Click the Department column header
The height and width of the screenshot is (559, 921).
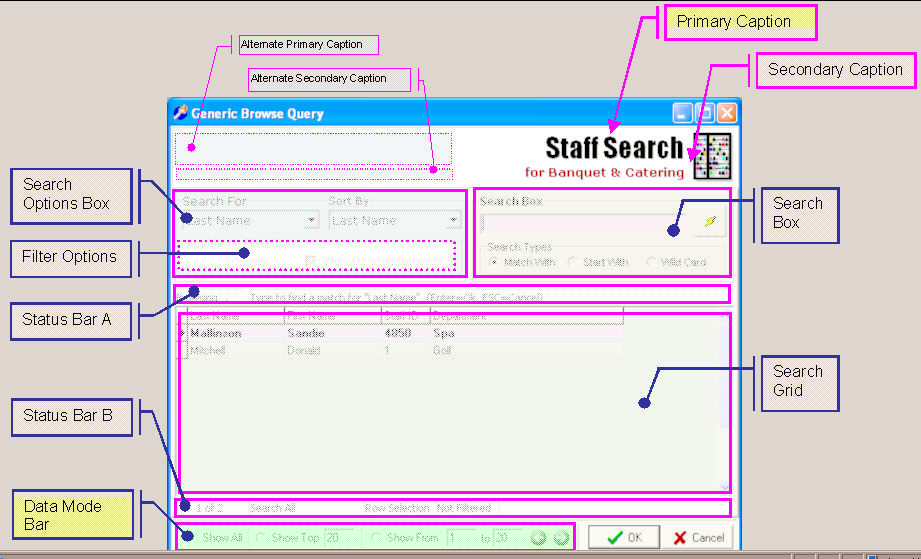(525, 316)
